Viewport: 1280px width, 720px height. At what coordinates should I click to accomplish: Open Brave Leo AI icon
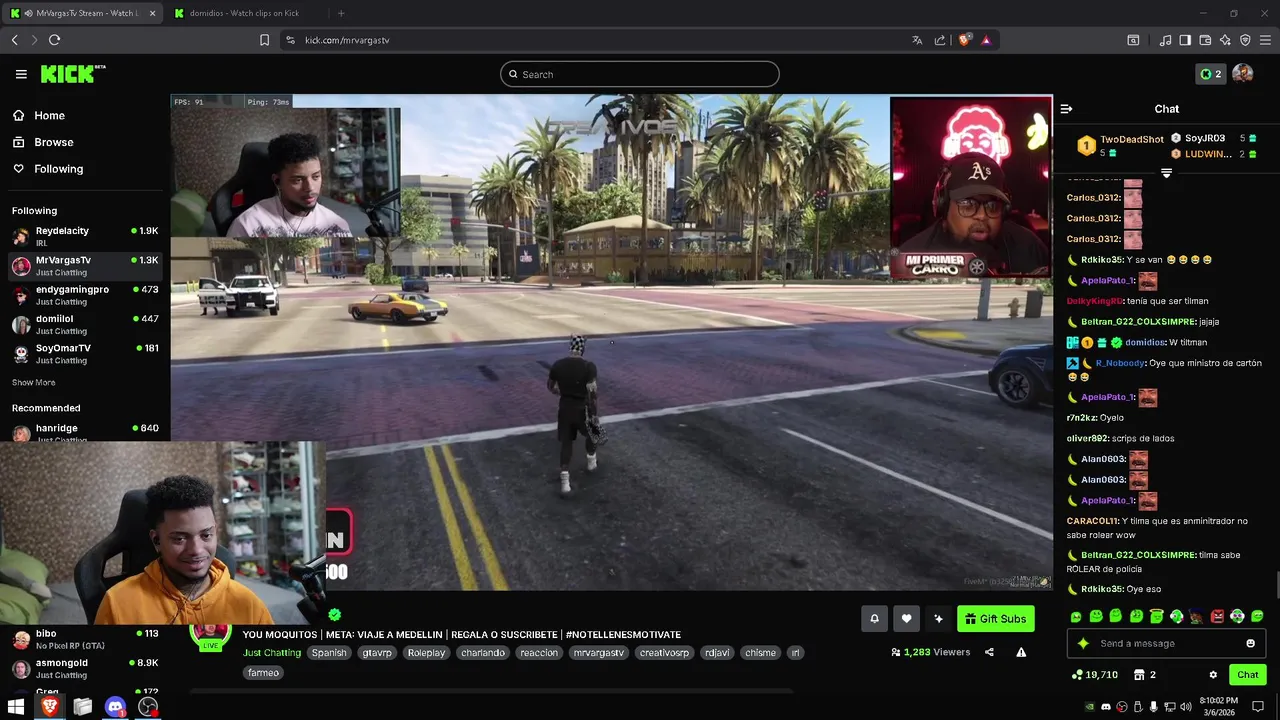1226,40
